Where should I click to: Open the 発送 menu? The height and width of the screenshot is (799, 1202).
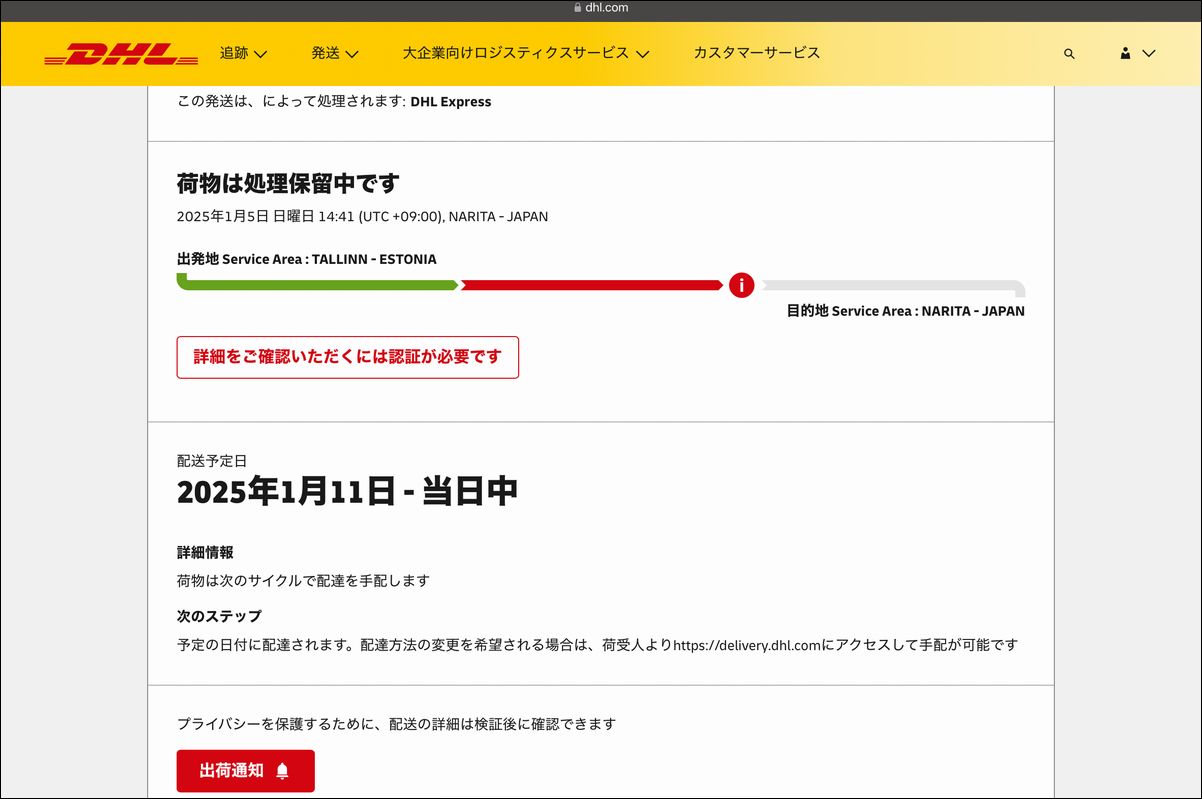pyautogui.click(x=325, y=53)
